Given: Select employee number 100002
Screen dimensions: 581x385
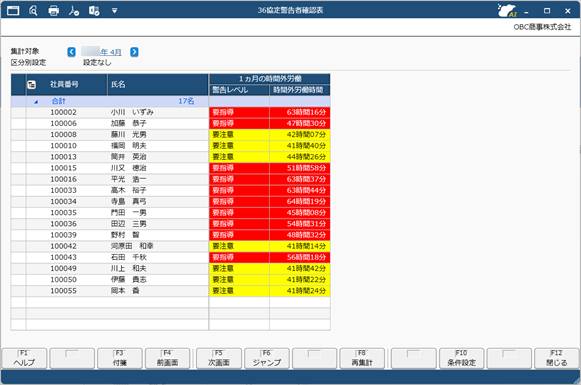Looking at the screenshot, I should pyautogui.click(x=63, y=112).
